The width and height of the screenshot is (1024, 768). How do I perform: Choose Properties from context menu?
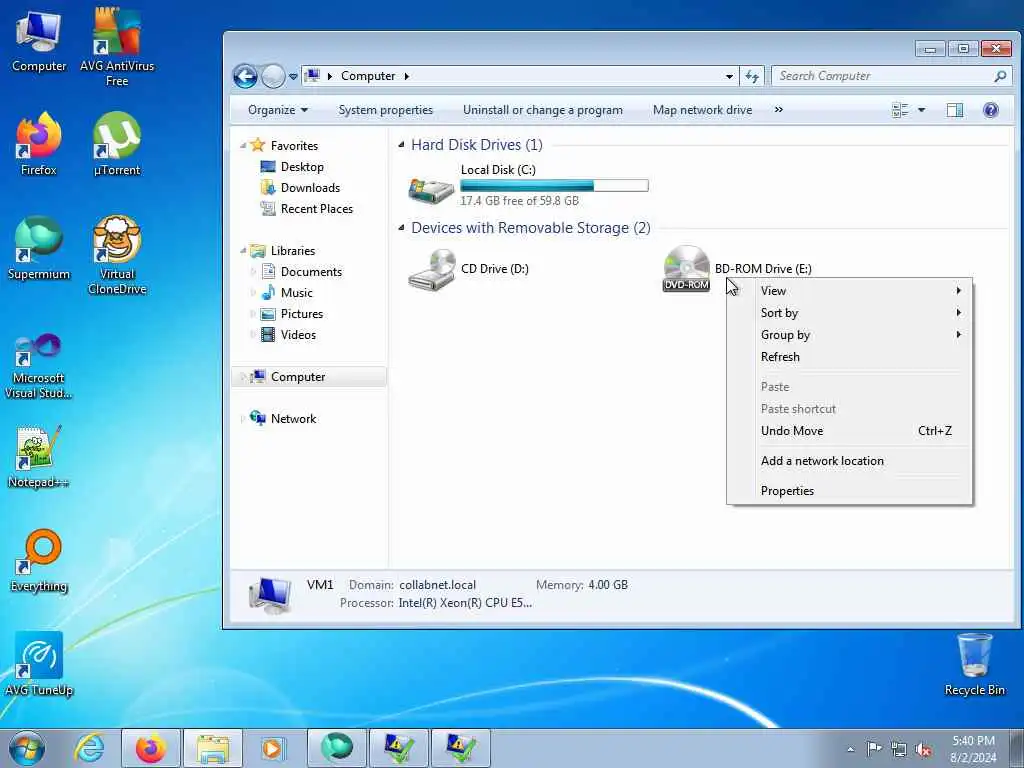[x=849, y=491]
